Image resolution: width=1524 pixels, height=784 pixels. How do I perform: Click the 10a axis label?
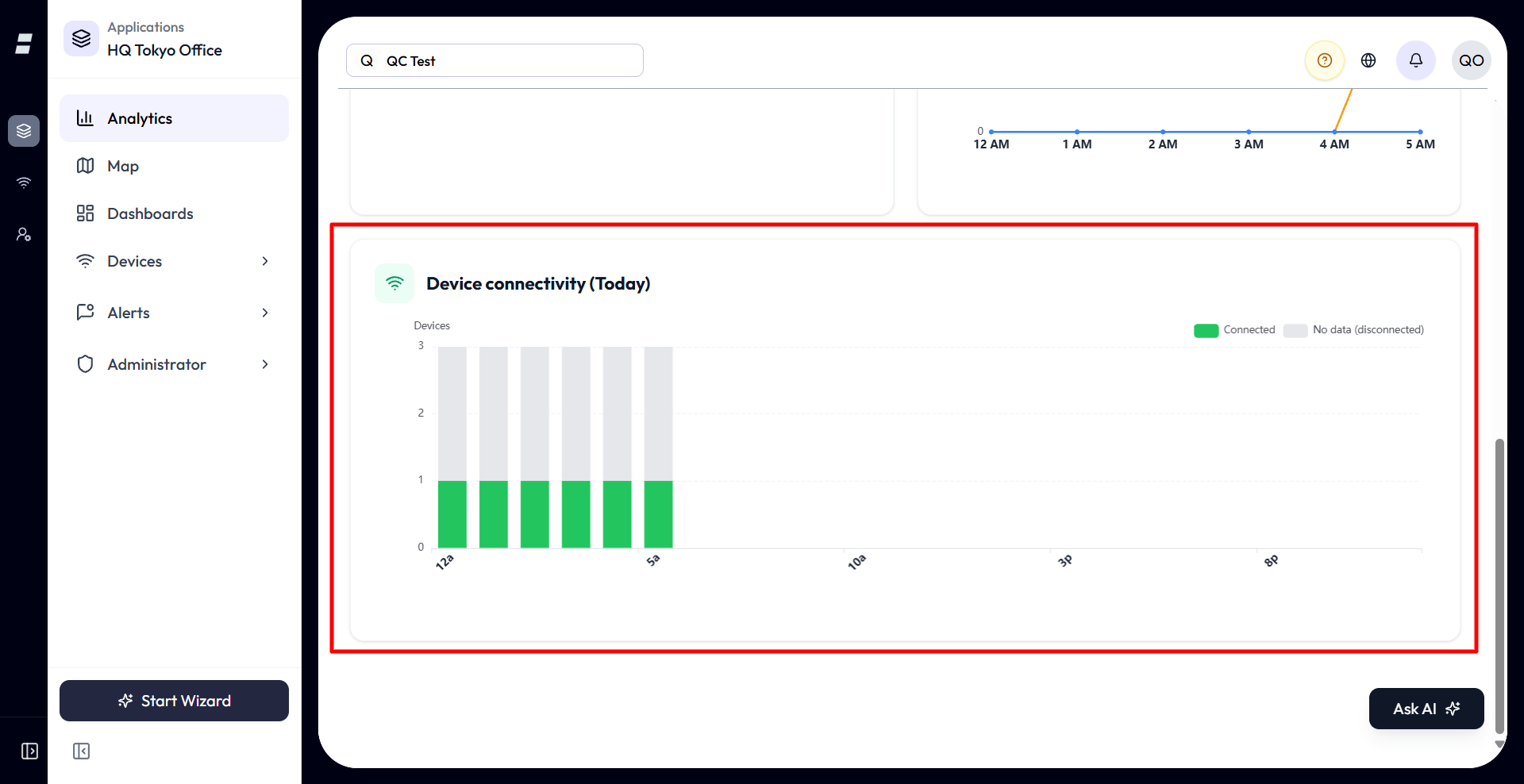click(x=856, y=562)
